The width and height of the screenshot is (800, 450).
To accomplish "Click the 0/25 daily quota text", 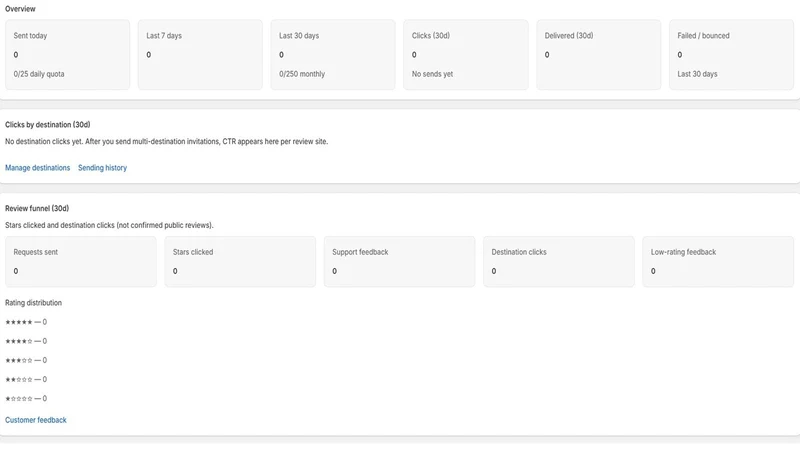I will click(x=39, y=74).
